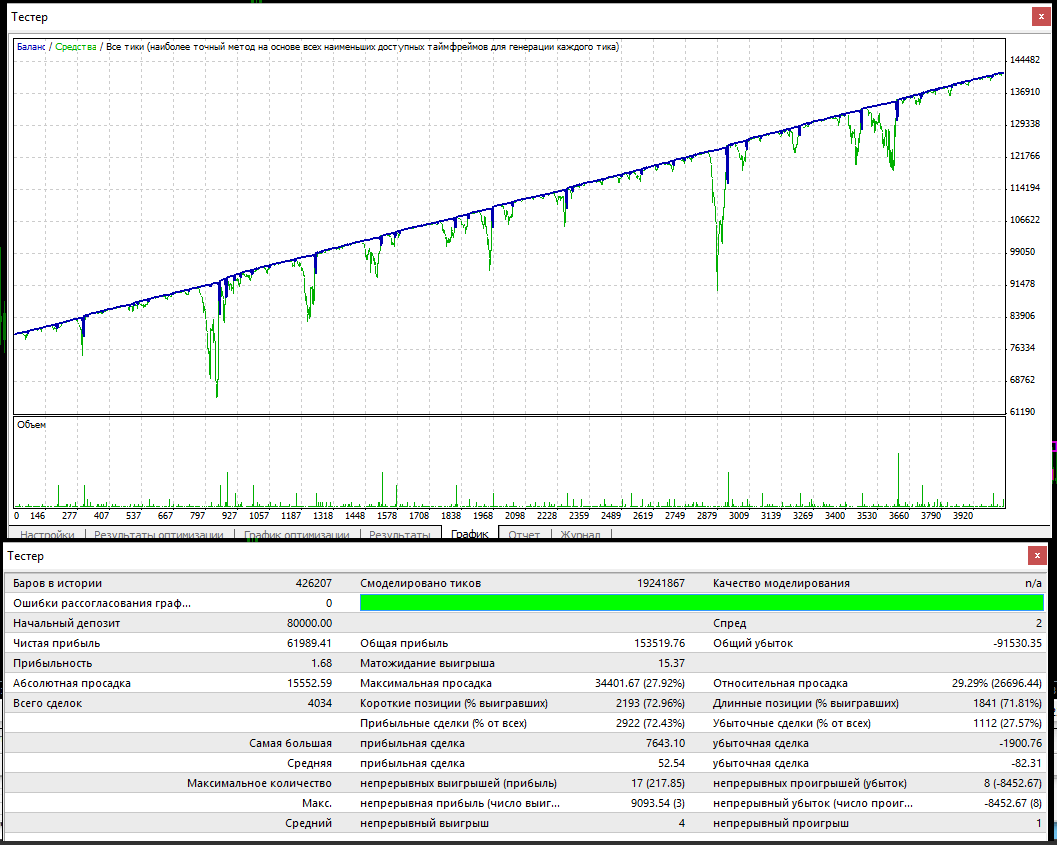This screenshot has height=845, width=1057.
Task: Switch to the Результаты tab
Action: (x=400, y=534)
